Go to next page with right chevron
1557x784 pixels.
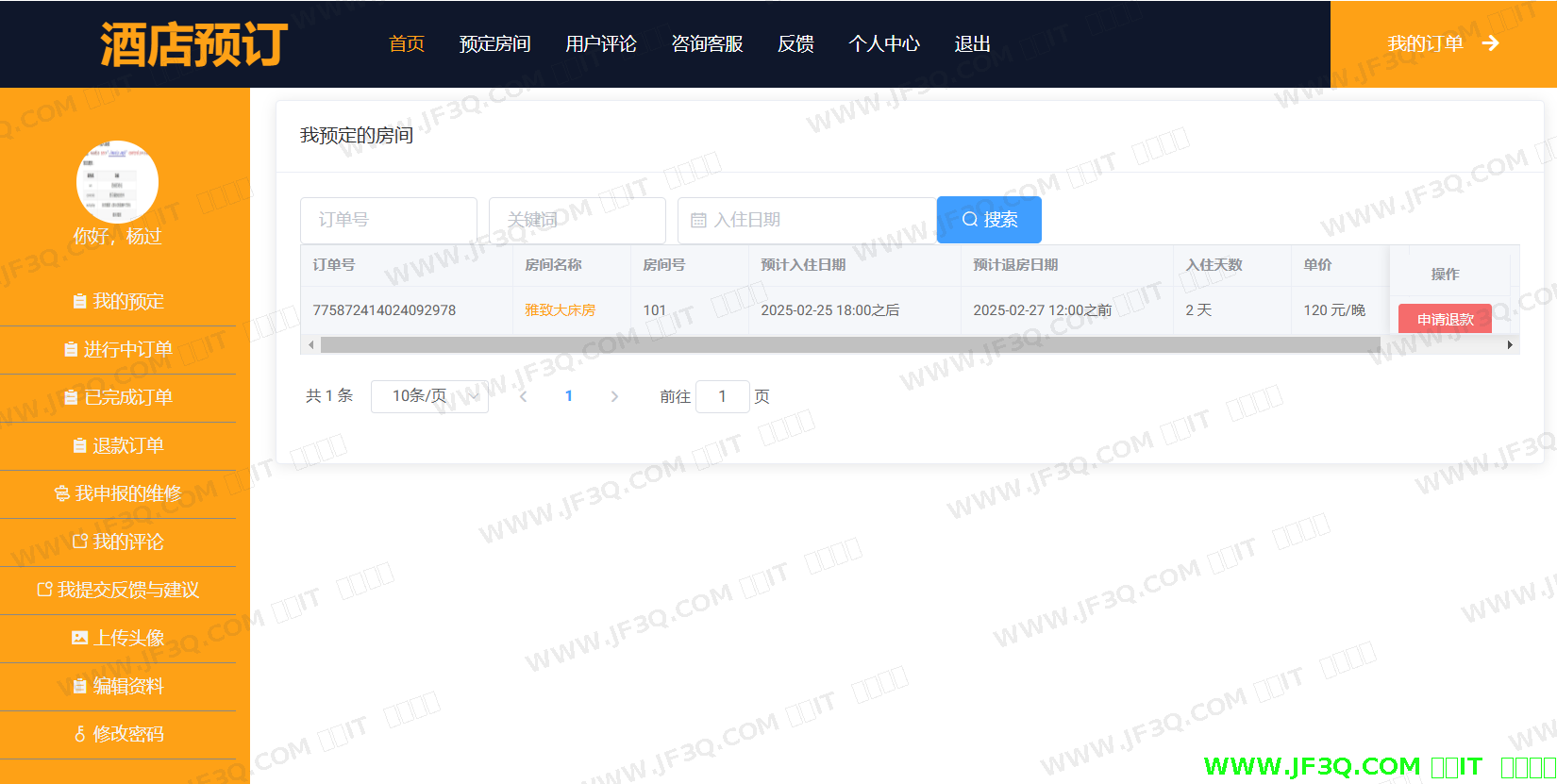(614, 396)
